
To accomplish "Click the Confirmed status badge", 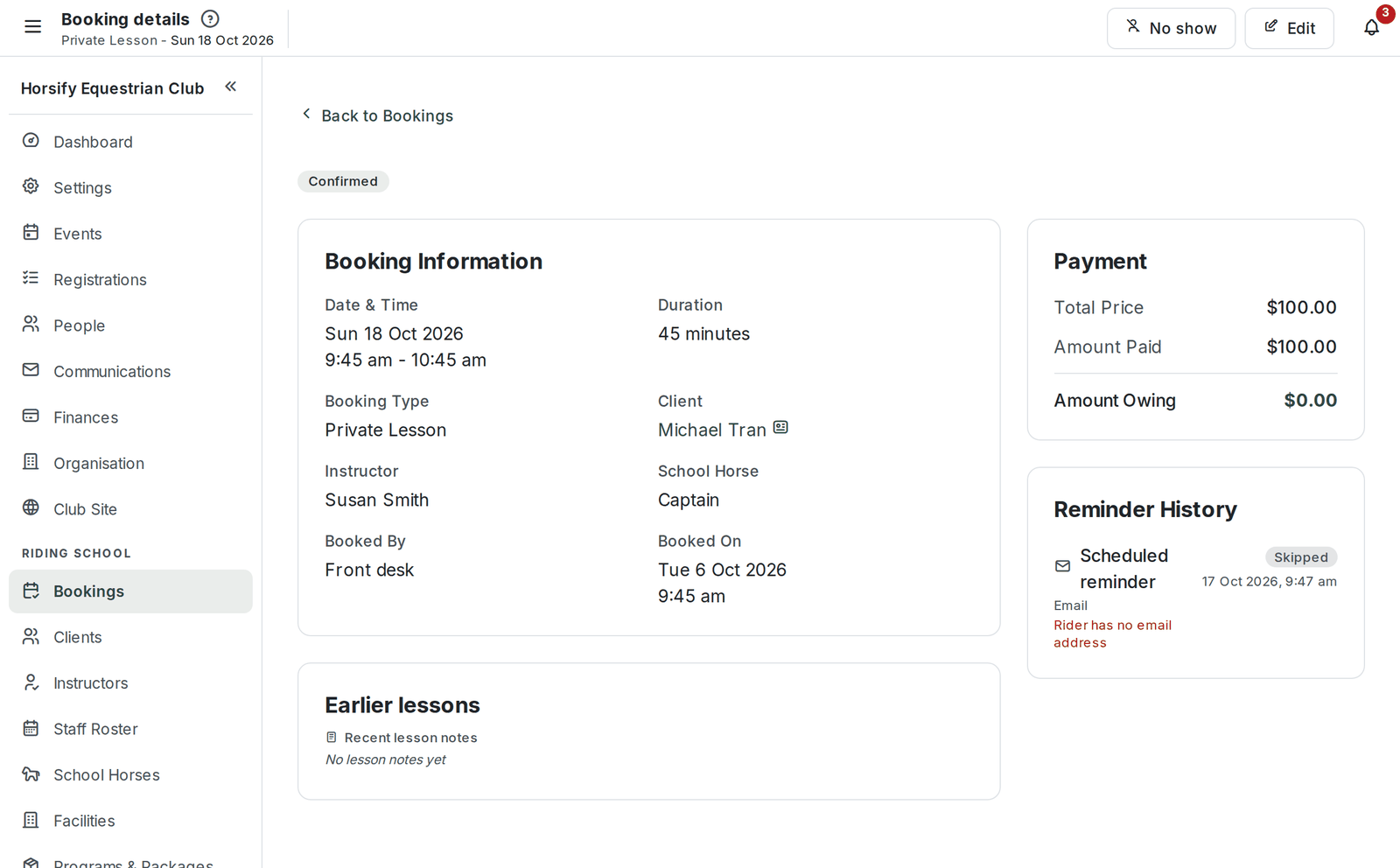I will pyautogui.click(x=343, y=181).
